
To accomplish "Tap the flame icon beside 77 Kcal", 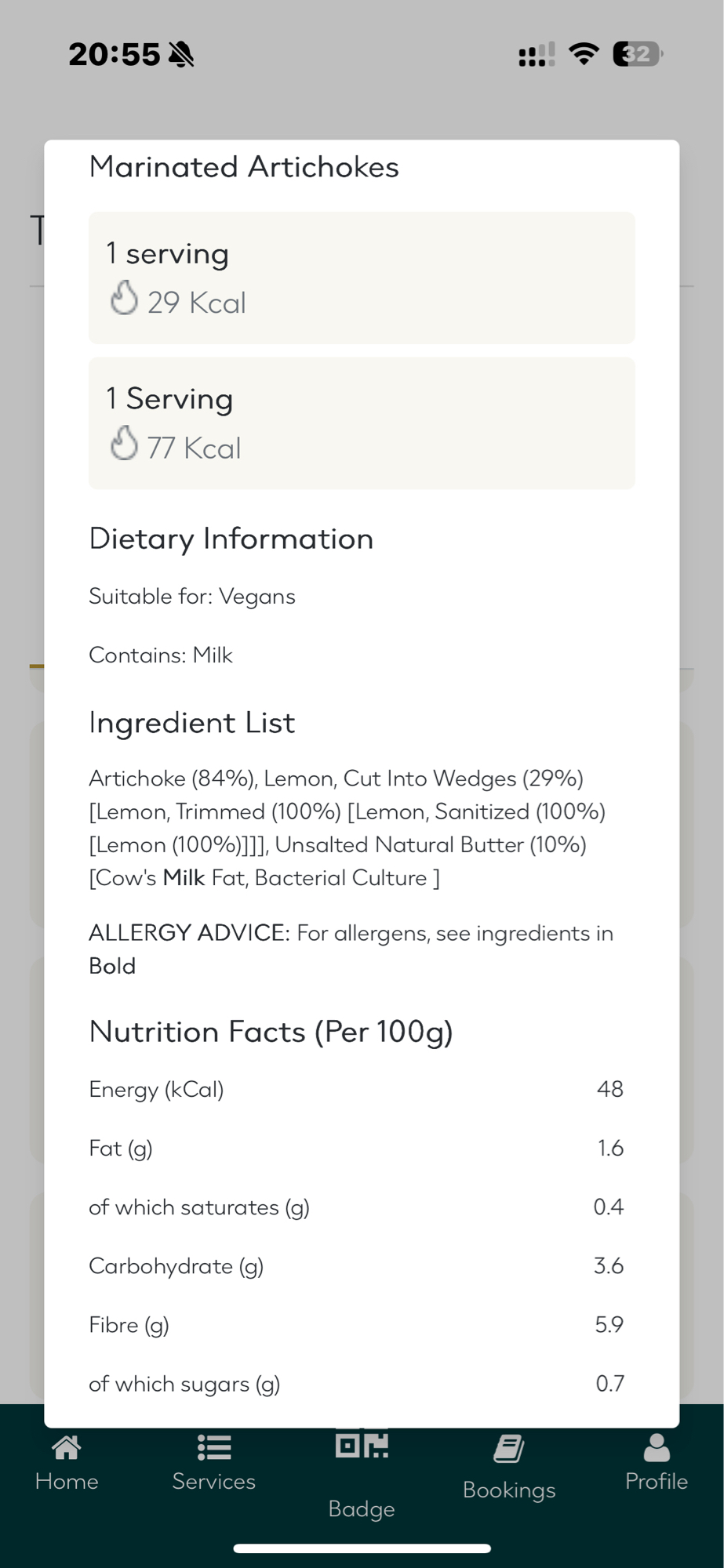I will click(x=124, y=444).
